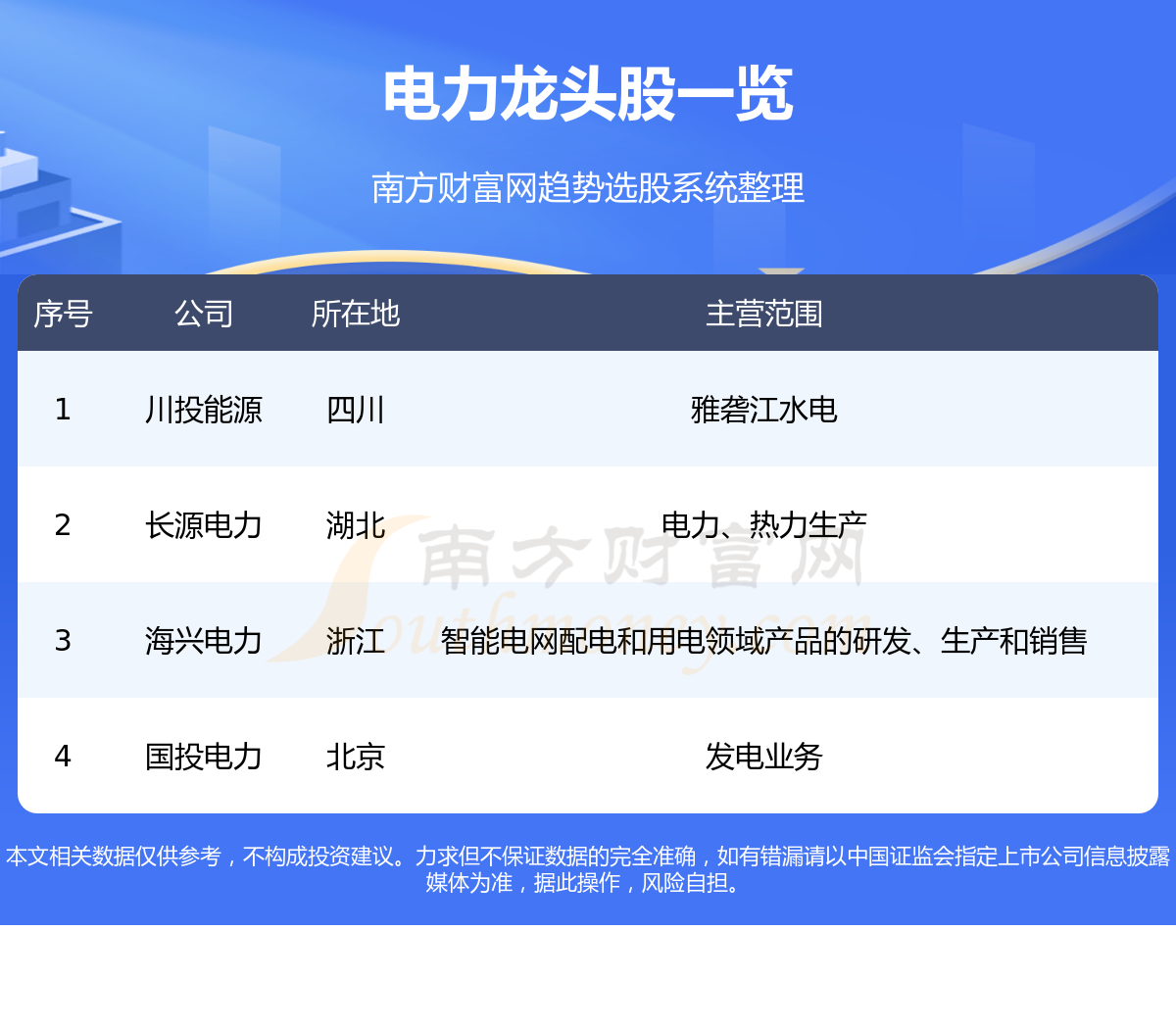Screen dimensions: 1176x1029
Task: Click row number 4 cell
Action: [63, 756]
